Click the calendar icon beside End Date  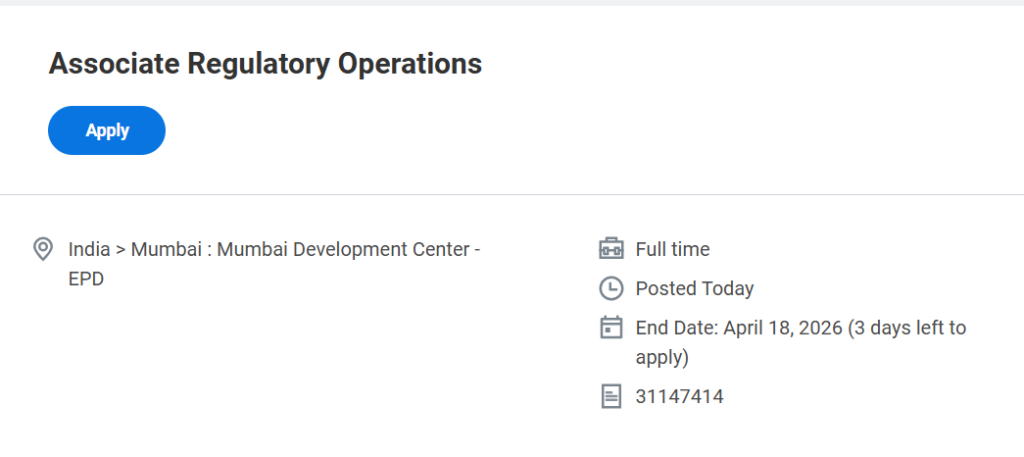tap(610, 328)
